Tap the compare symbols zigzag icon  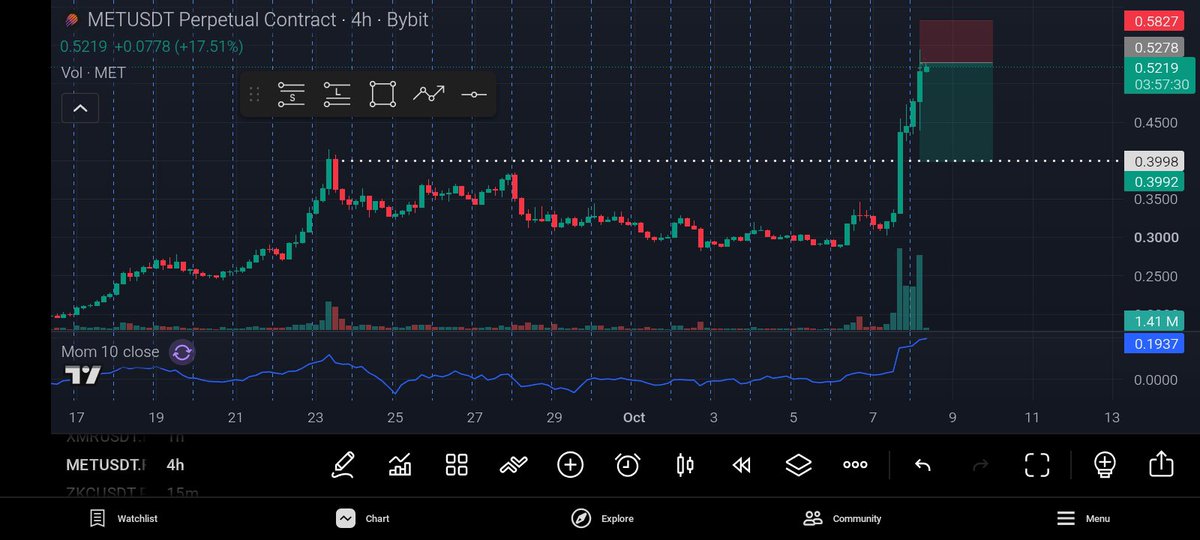[514, 464]
